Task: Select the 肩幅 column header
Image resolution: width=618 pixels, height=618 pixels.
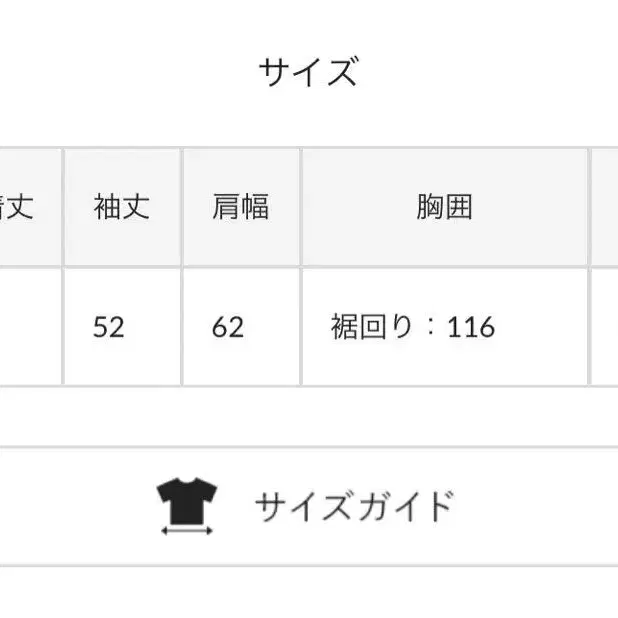Action: click(x=241, y=207)
